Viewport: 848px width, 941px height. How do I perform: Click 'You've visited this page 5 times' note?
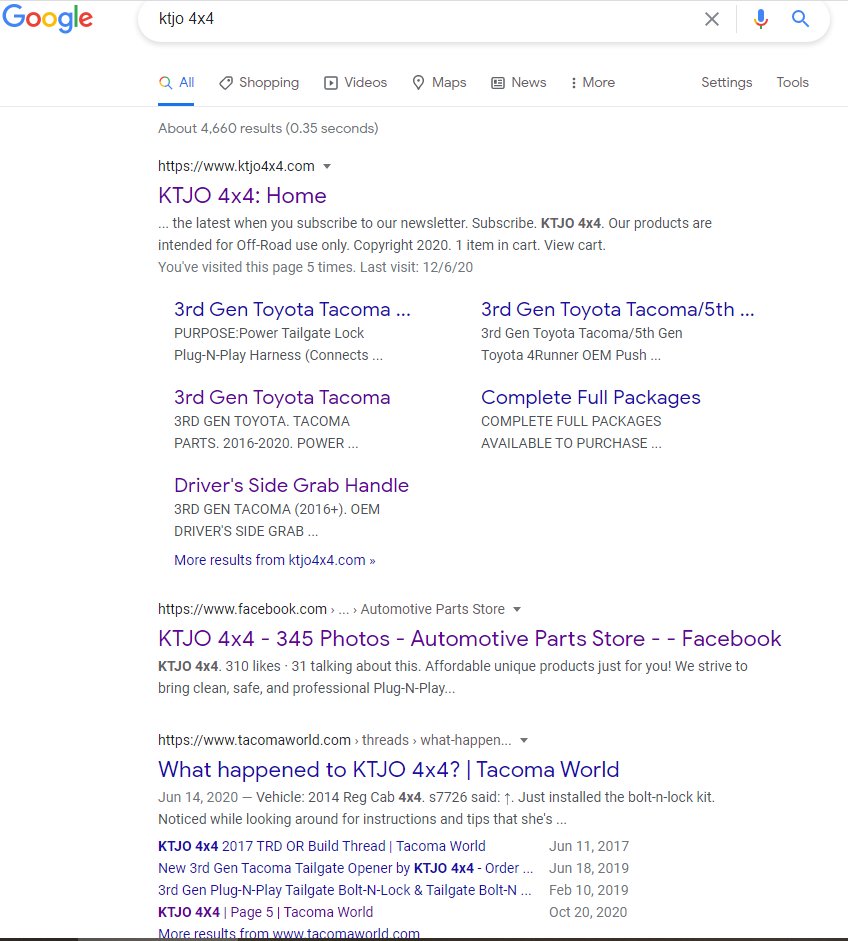pos(315,267)
